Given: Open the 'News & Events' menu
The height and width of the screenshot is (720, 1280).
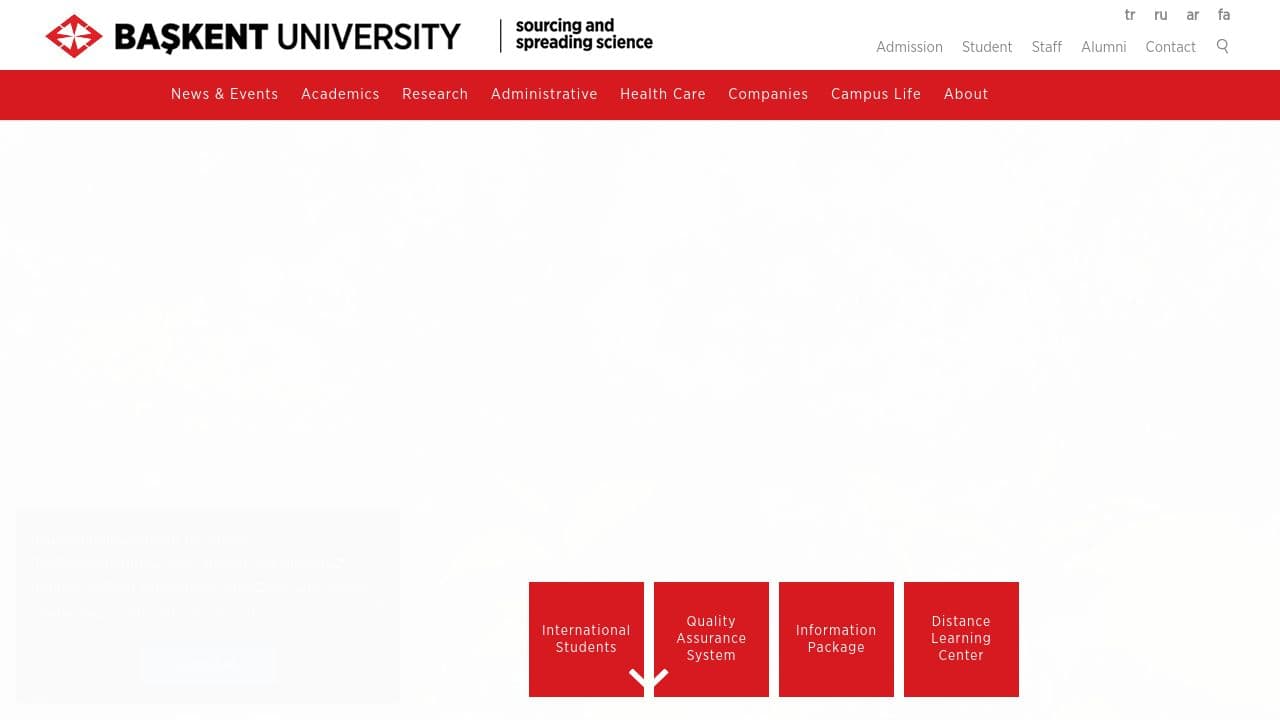Looking at the screenshot, I should [x=224, y=94].
